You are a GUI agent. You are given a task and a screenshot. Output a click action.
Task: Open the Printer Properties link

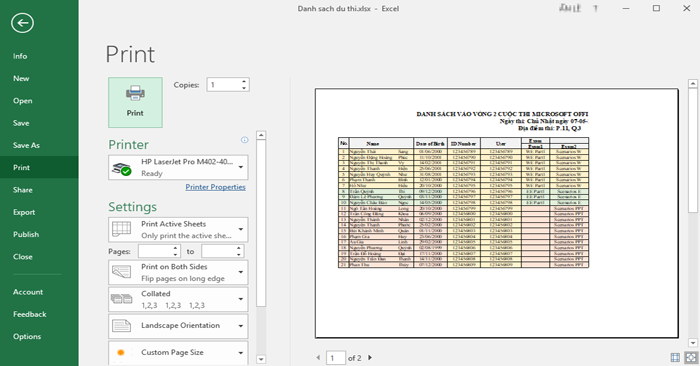pyautogui.click(x=216, y=187)
